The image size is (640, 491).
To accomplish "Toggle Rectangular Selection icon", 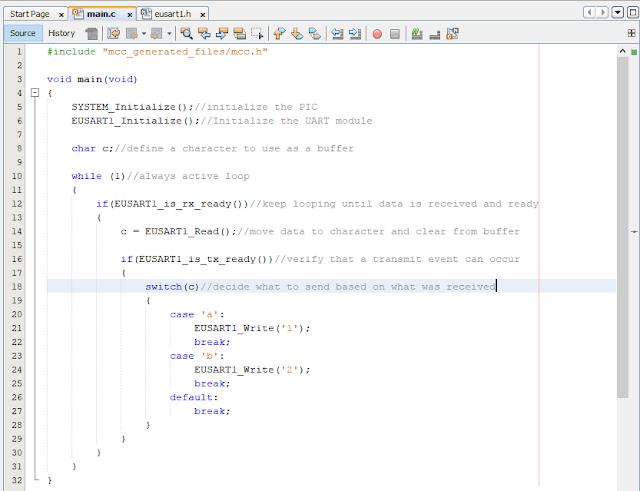I will pyautogui.click(x=257, y=33).
